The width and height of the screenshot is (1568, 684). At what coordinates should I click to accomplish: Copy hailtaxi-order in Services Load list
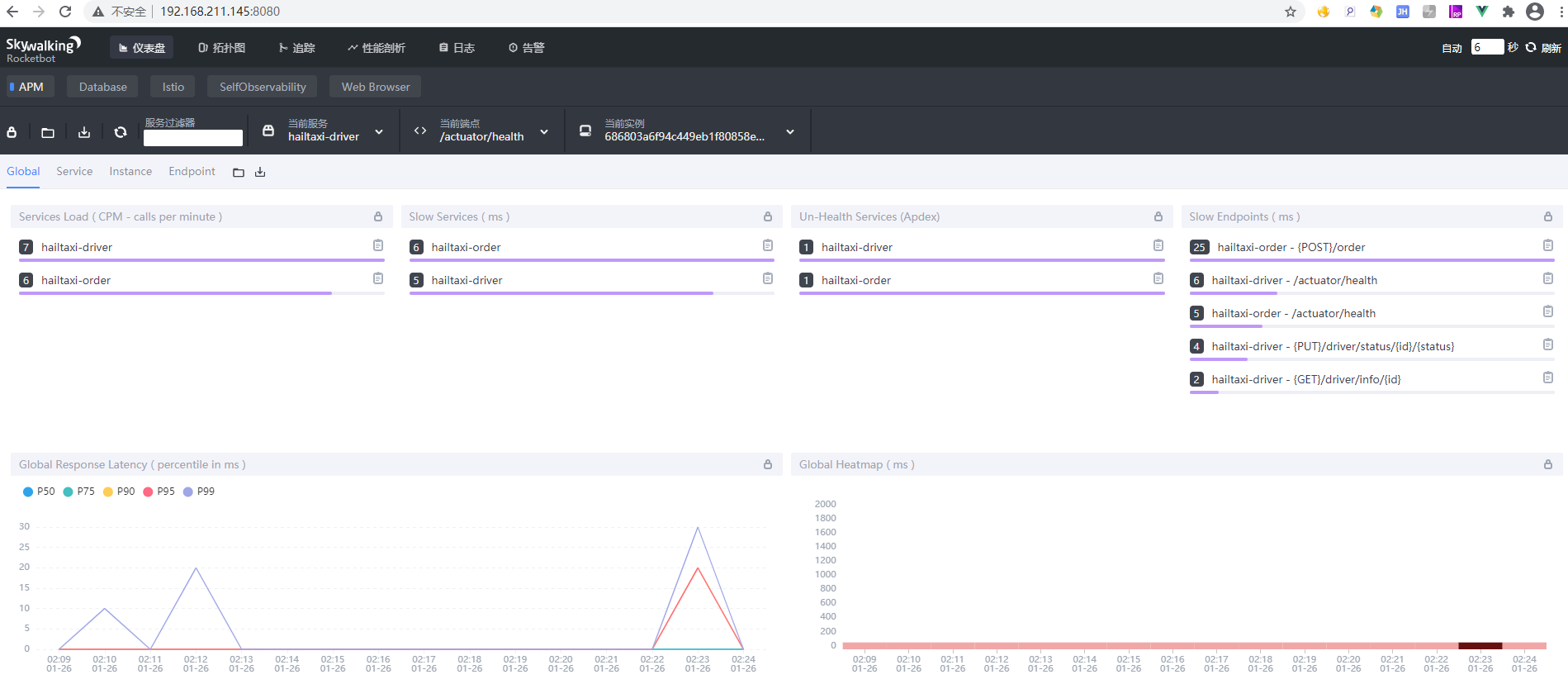[x=378, y=278]
